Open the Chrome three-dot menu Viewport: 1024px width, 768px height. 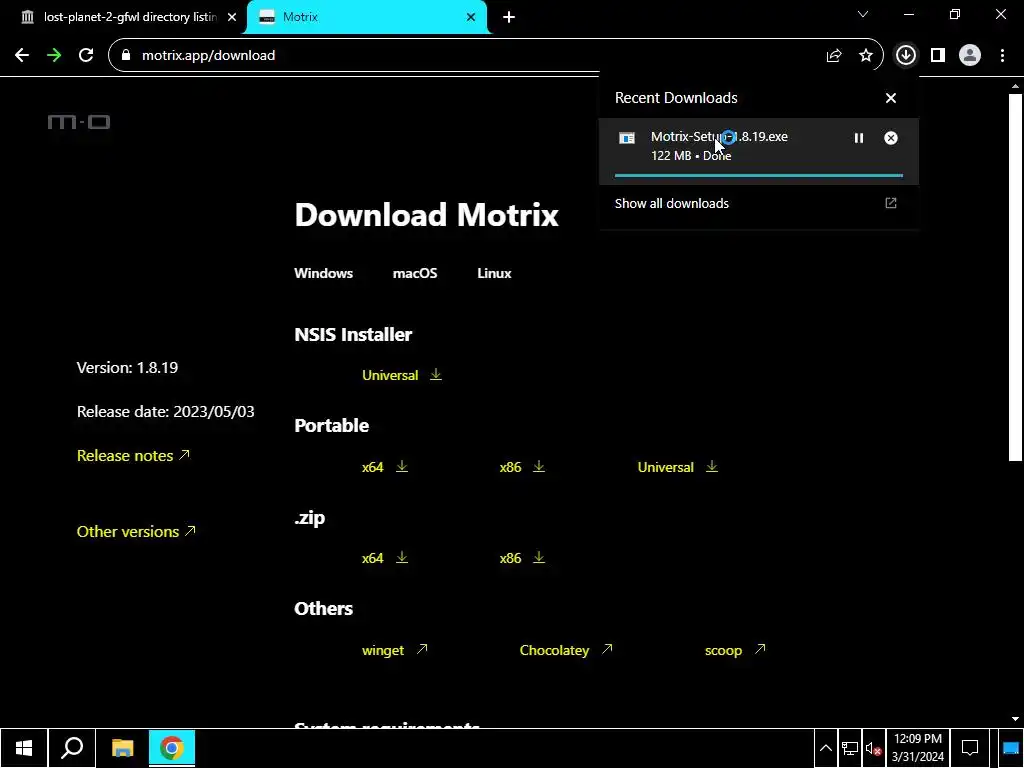(x=1002, y=55)
